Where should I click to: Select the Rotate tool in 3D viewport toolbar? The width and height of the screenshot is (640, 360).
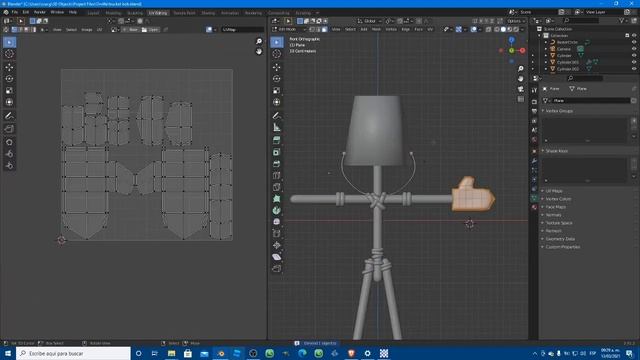pos(277,78)
